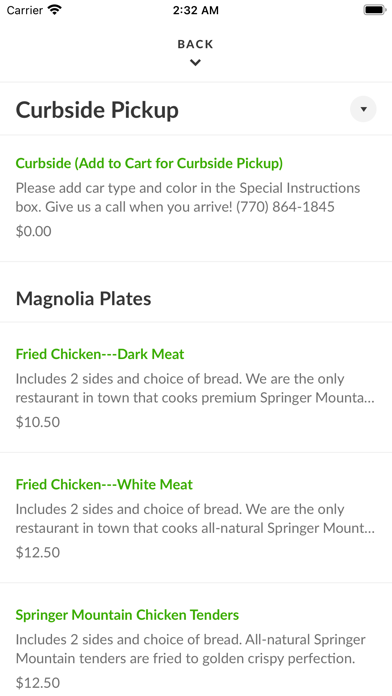392x696 pixels.
Task: Select the Curbside Pickup heading
Action: (x=97, y=110)
